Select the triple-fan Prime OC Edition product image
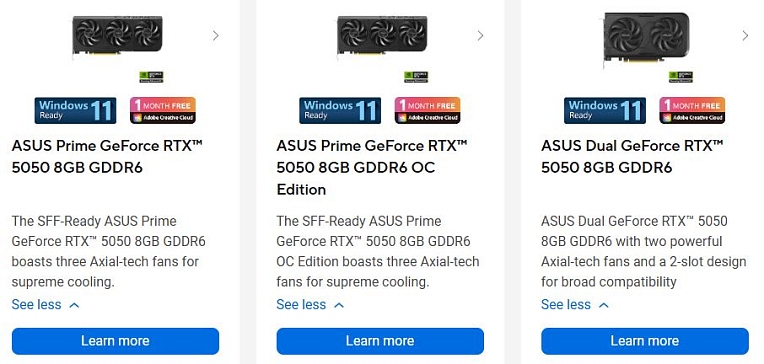Viewport: 764px width, 364px height. click(382, 35)
